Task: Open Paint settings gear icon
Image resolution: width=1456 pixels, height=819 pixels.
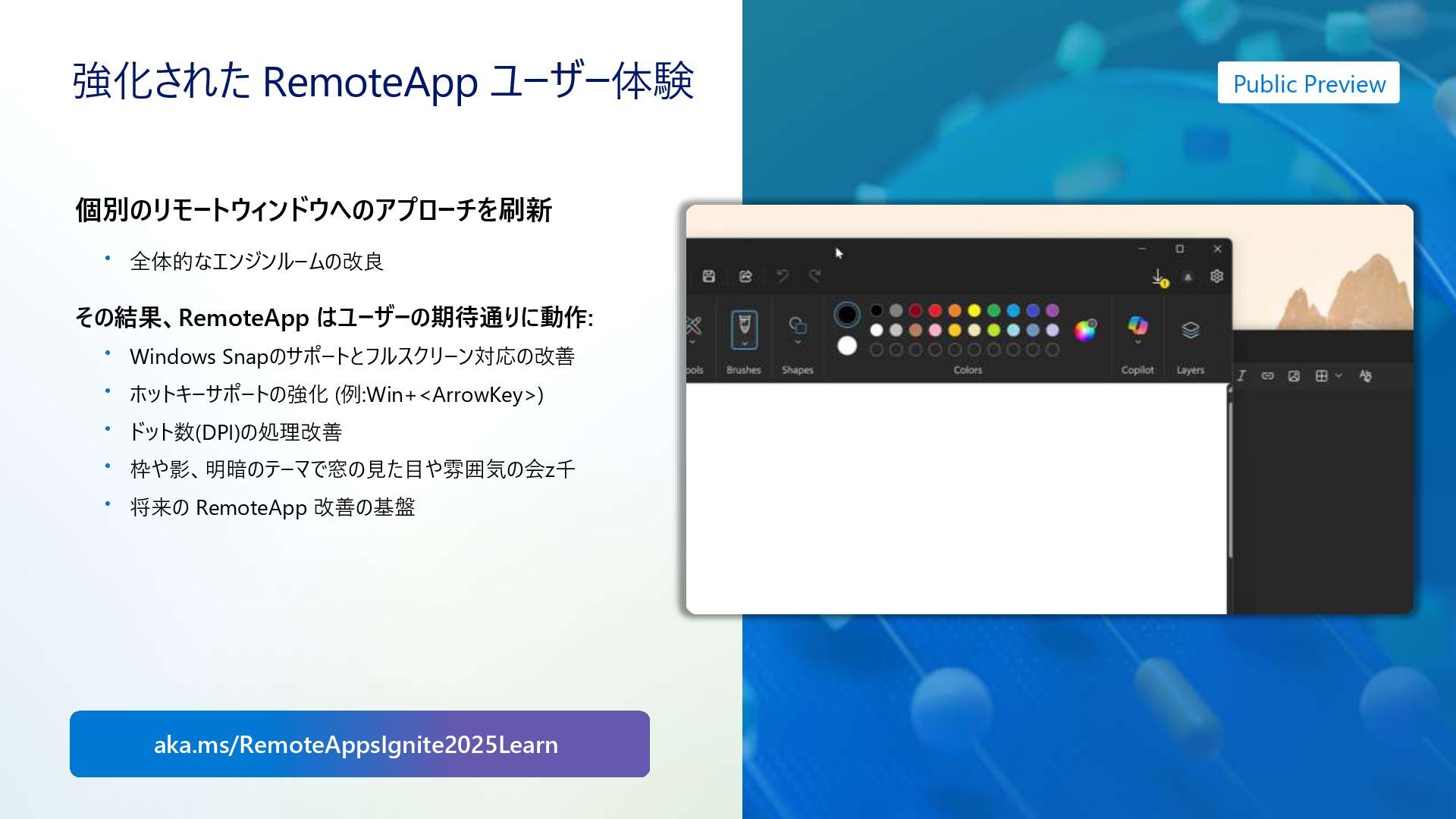Action: [x=1216, y=277]
